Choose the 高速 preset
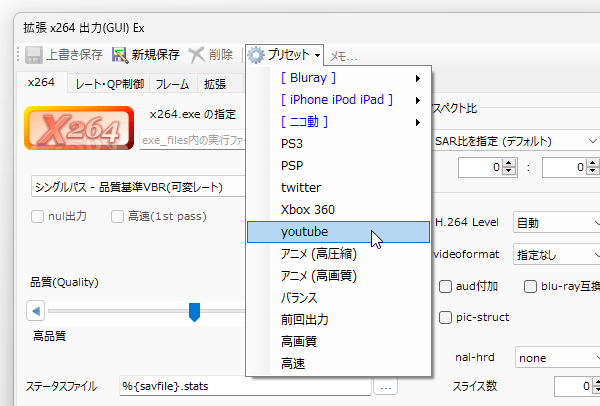 coord(339,364)
